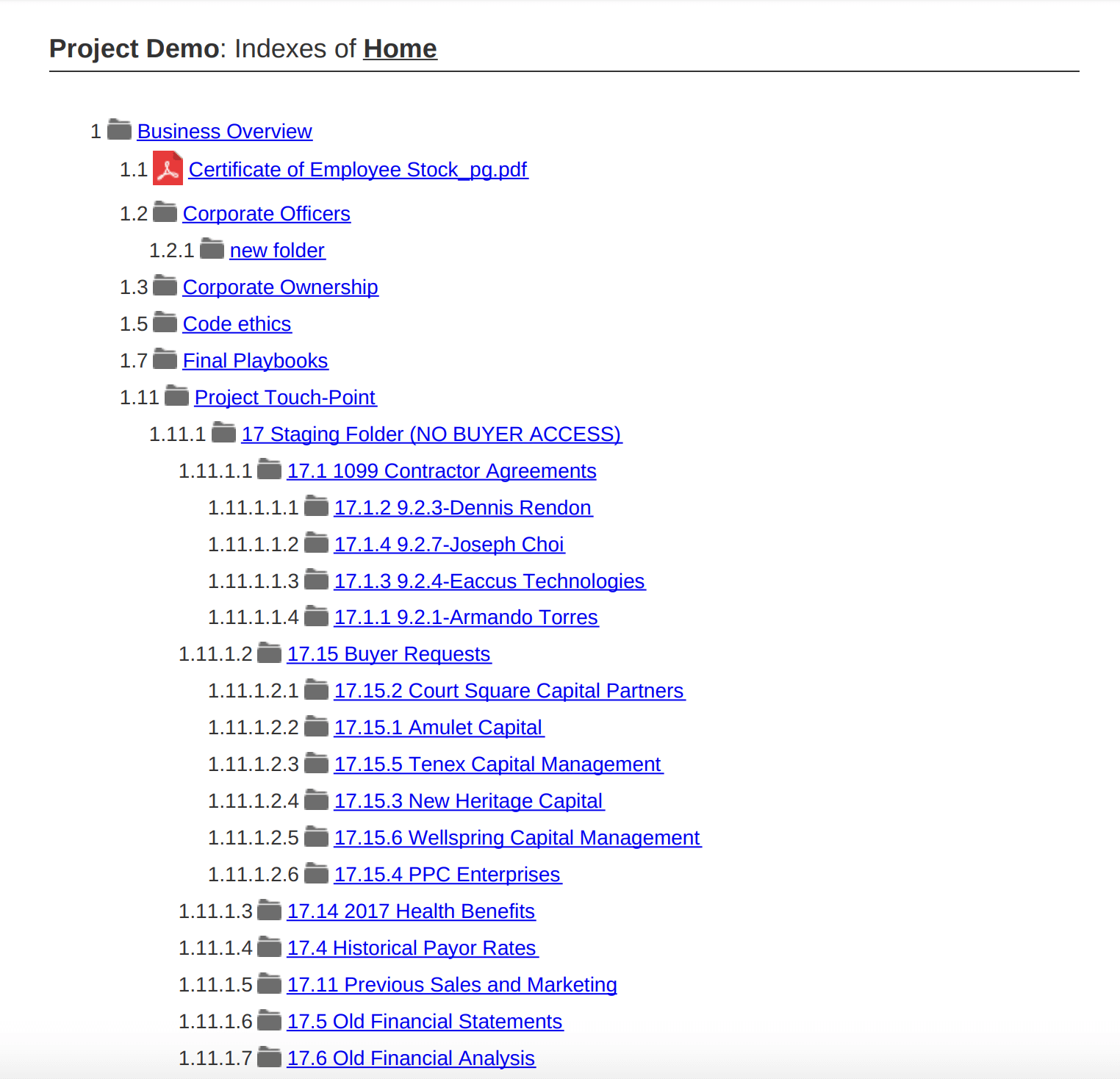Click the folder icon next to Project Touch-Point
The image size is (1120, 1079).
[176, 396]
